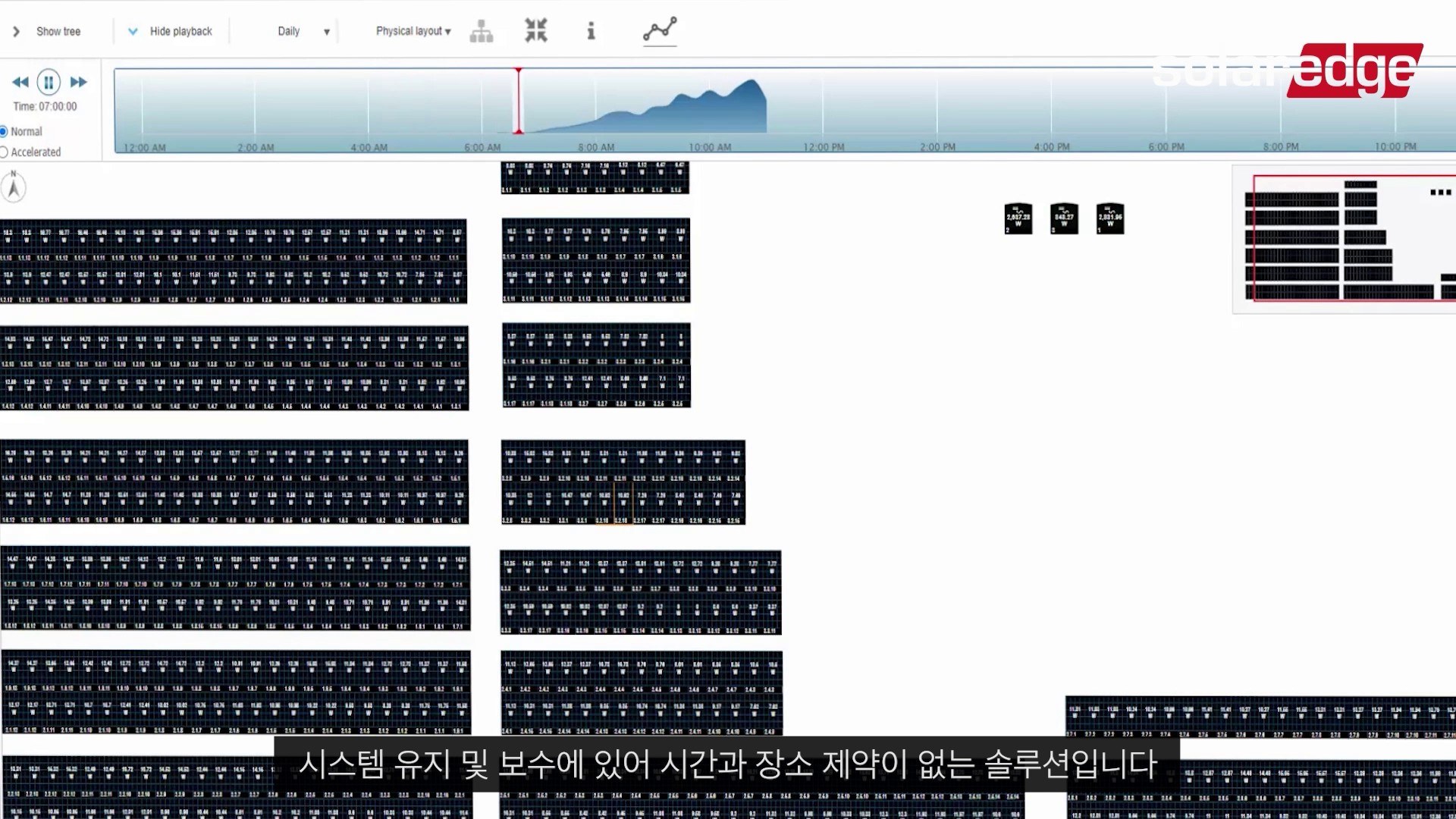Click the SolarEdge logo
This screenshot has height=819, width=1456.
pos(1287,70)
